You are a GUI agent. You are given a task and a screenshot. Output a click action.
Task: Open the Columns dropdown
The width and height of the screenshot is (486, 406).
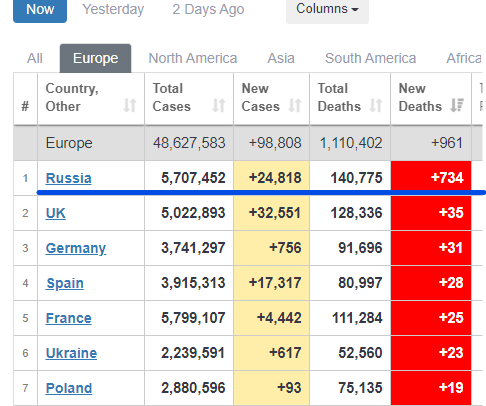pos(327,10)
